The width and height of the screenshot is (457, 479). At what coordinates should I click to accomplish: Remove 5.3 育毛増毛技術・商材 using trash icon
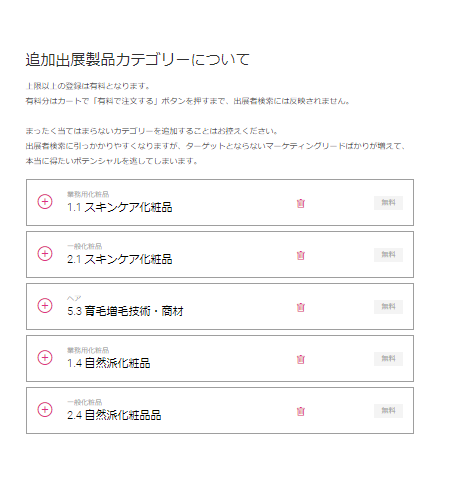[x=301, y=307]
